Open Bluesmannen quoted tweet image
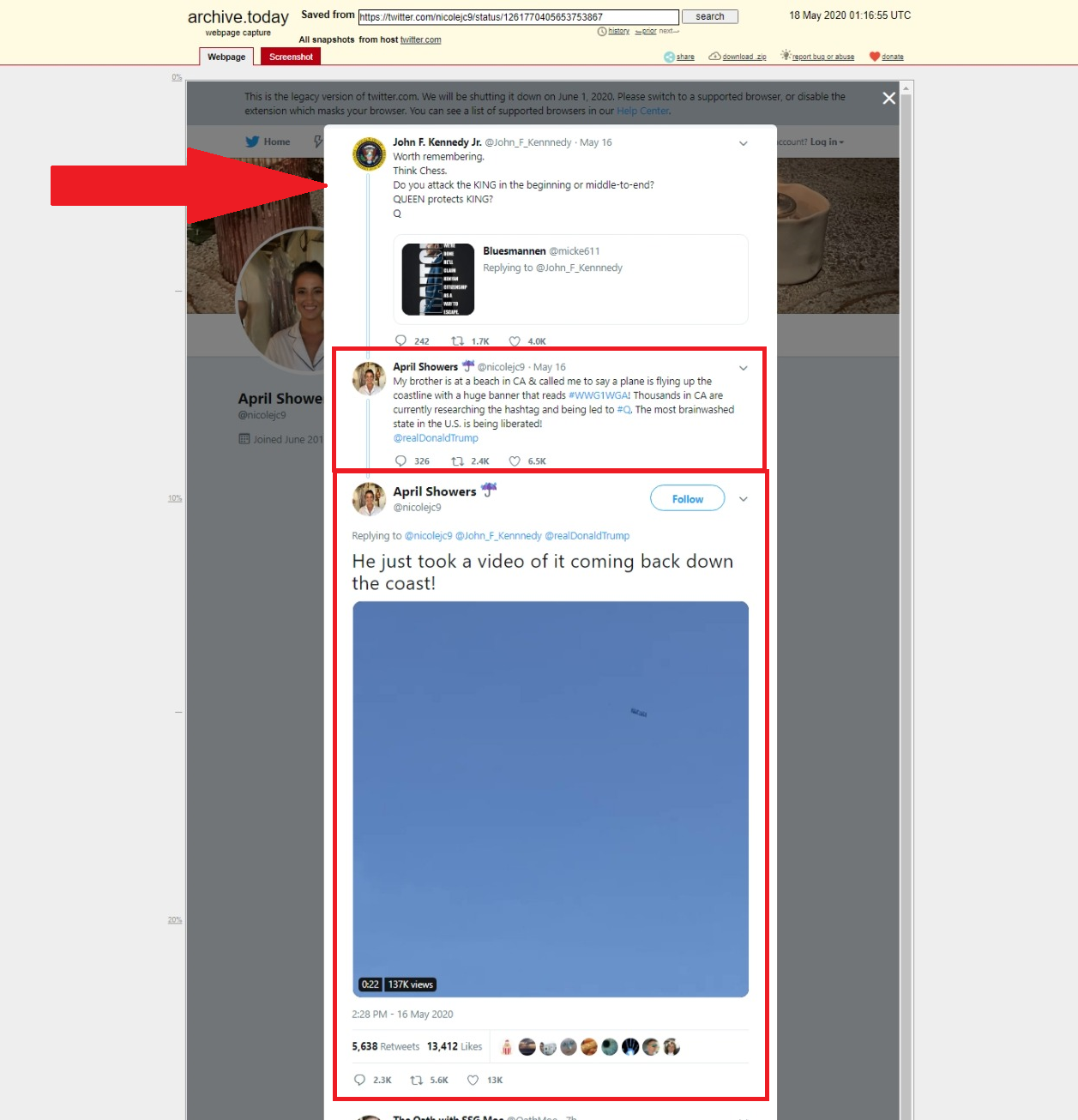This screenshot has width=1078, height=1120. pyautogui.click(x=438, y=280)
